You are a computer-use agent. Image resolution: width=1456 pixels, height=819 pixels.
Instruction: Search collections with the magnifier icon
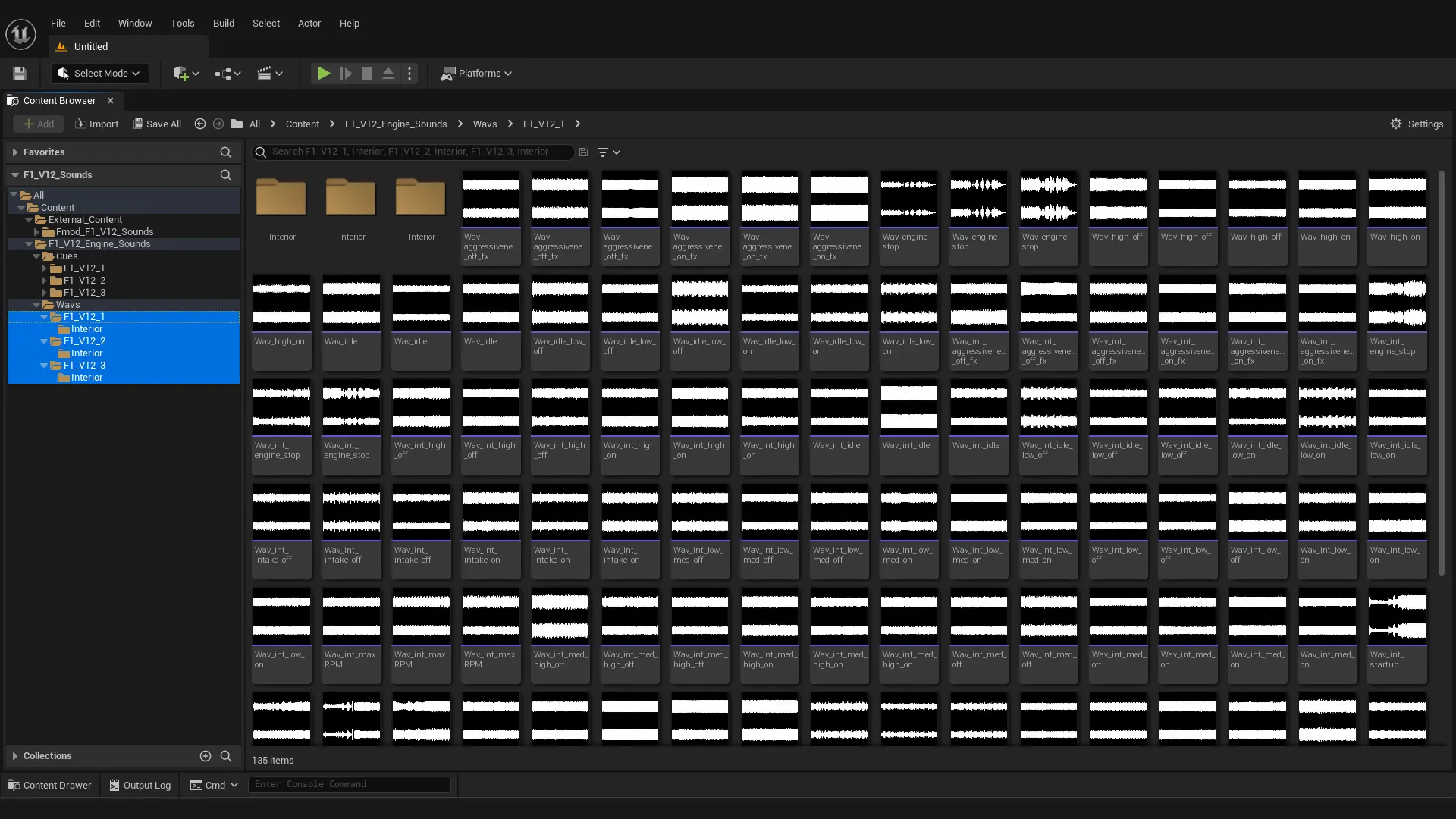tap(225, 756)
